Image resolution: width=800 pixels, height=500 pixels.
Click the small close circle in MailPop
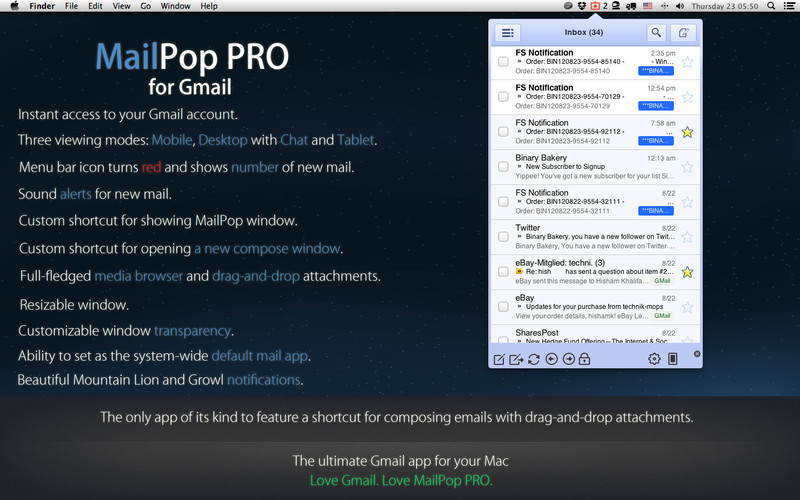click(697, 354)
